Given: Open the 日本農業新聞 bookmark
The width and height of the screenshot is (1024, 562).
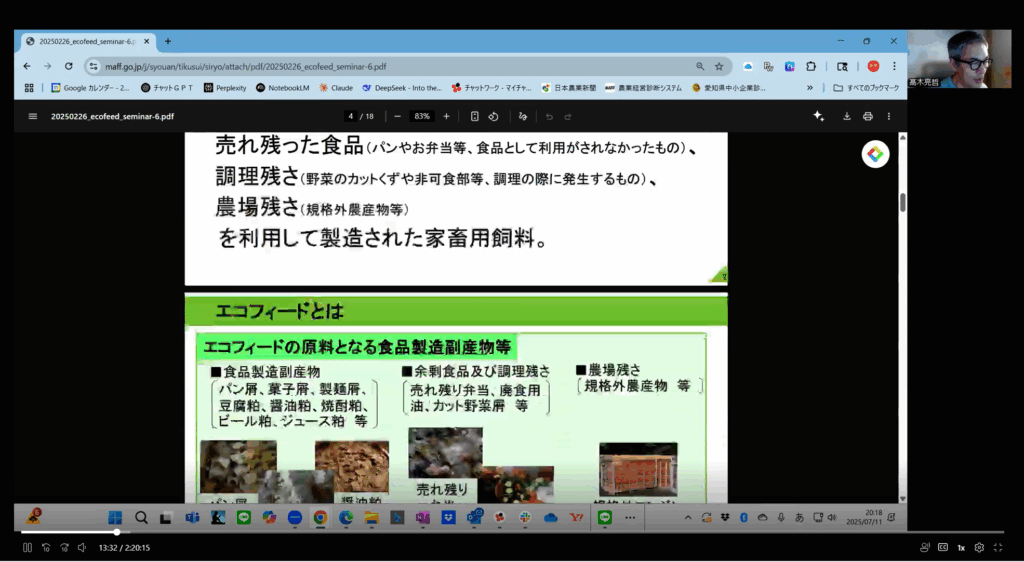Looking at the screenshot, I should pos(569,87).
